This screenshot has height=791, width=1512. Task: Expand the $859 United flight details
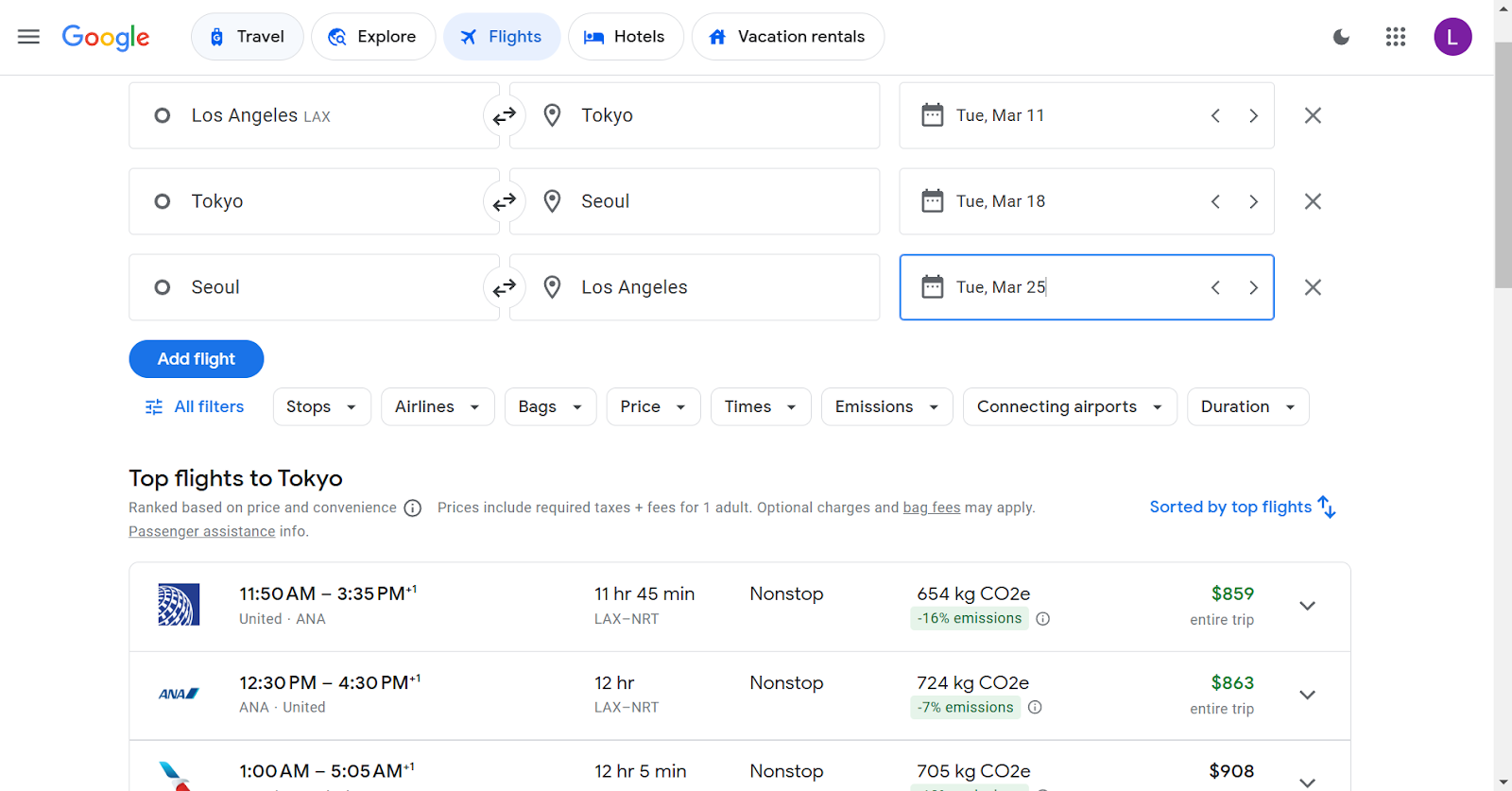tap(1308, 606)
